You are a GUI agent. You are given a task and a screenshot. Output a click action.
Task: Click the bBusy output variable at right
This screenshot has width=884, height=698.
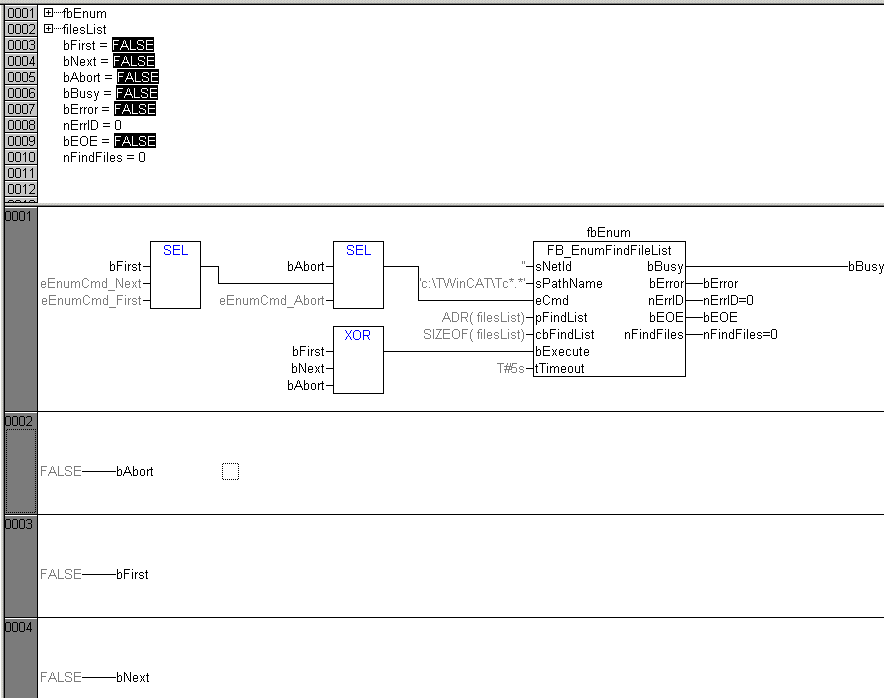865,266
